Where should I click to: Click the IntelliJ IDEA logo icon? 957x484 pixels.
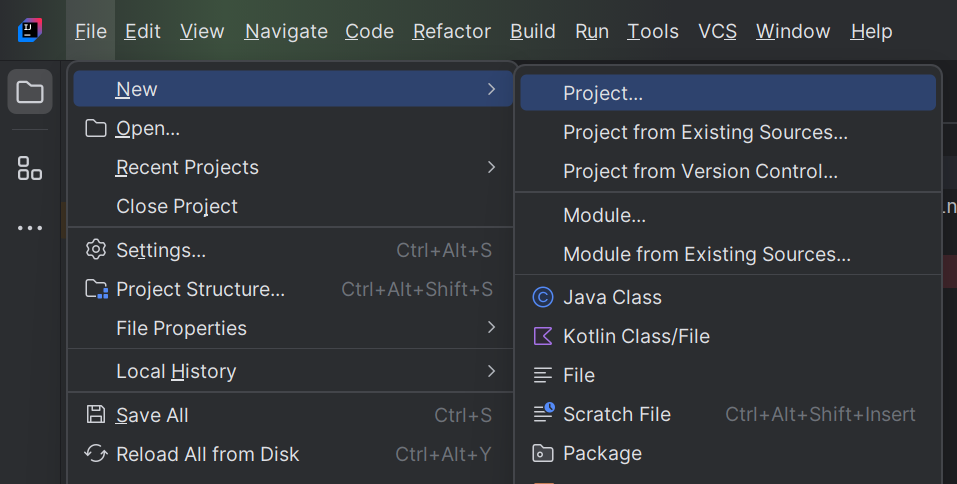click(x=30, y=31)
